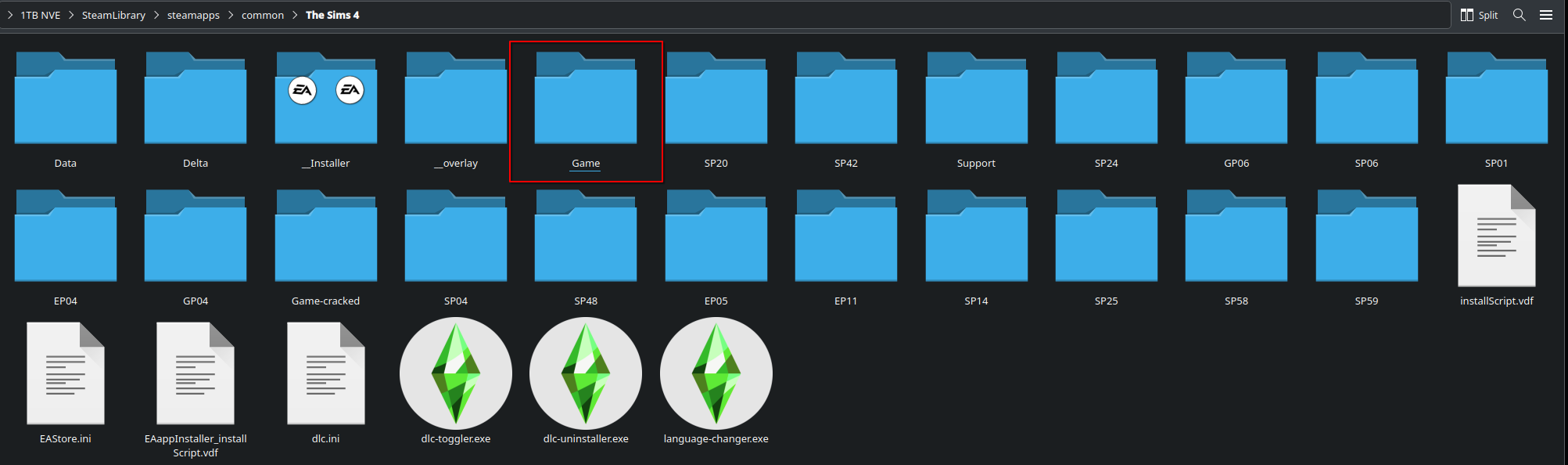1568x465 pixels.
Task: Expand chevron before steamapps breadcrumb
Action: [x=156, y=15]
